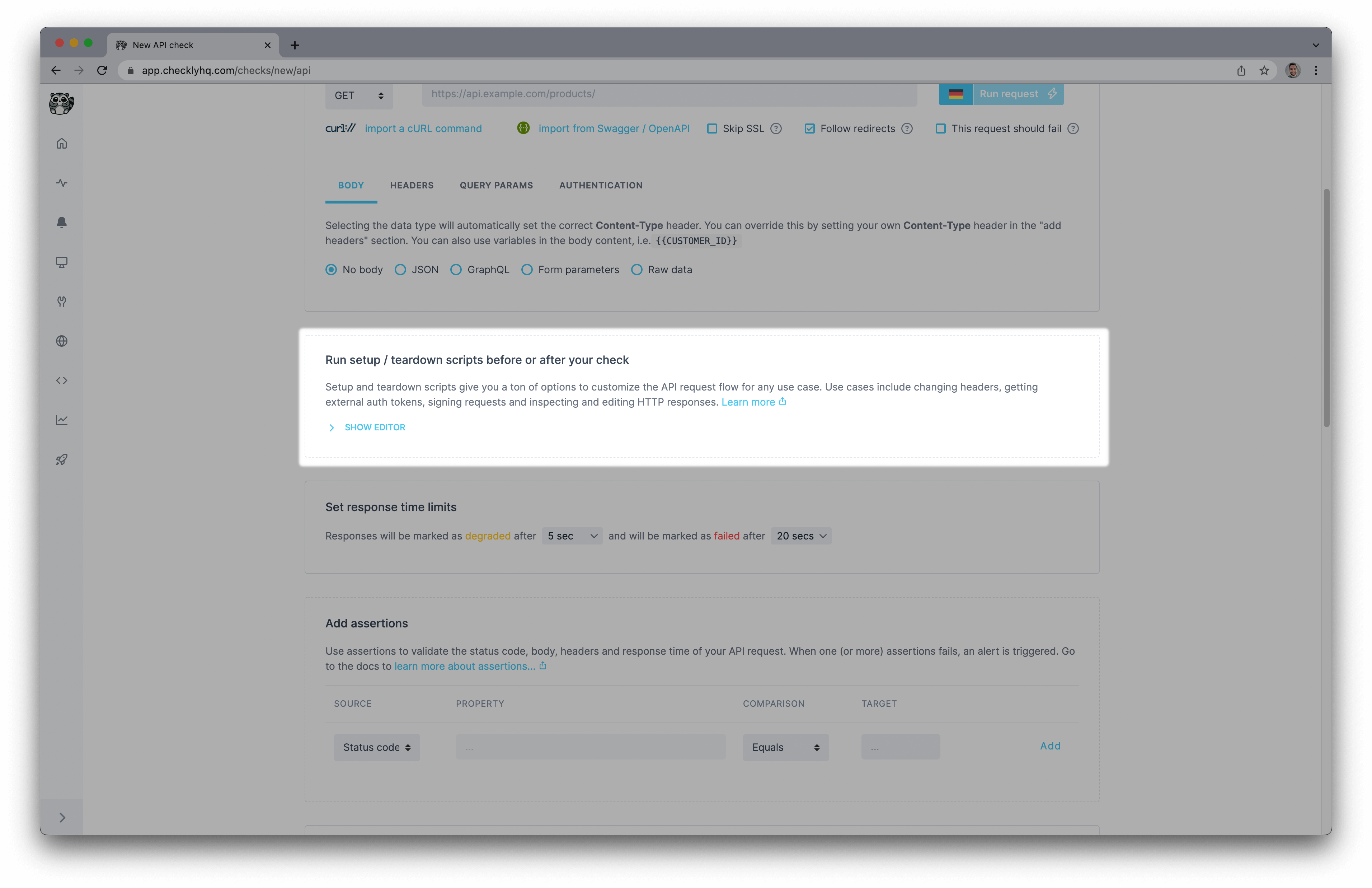Switch to the HEADERS tab
Viewport: 1372px width, 888px height.
(x=411, y=185)
